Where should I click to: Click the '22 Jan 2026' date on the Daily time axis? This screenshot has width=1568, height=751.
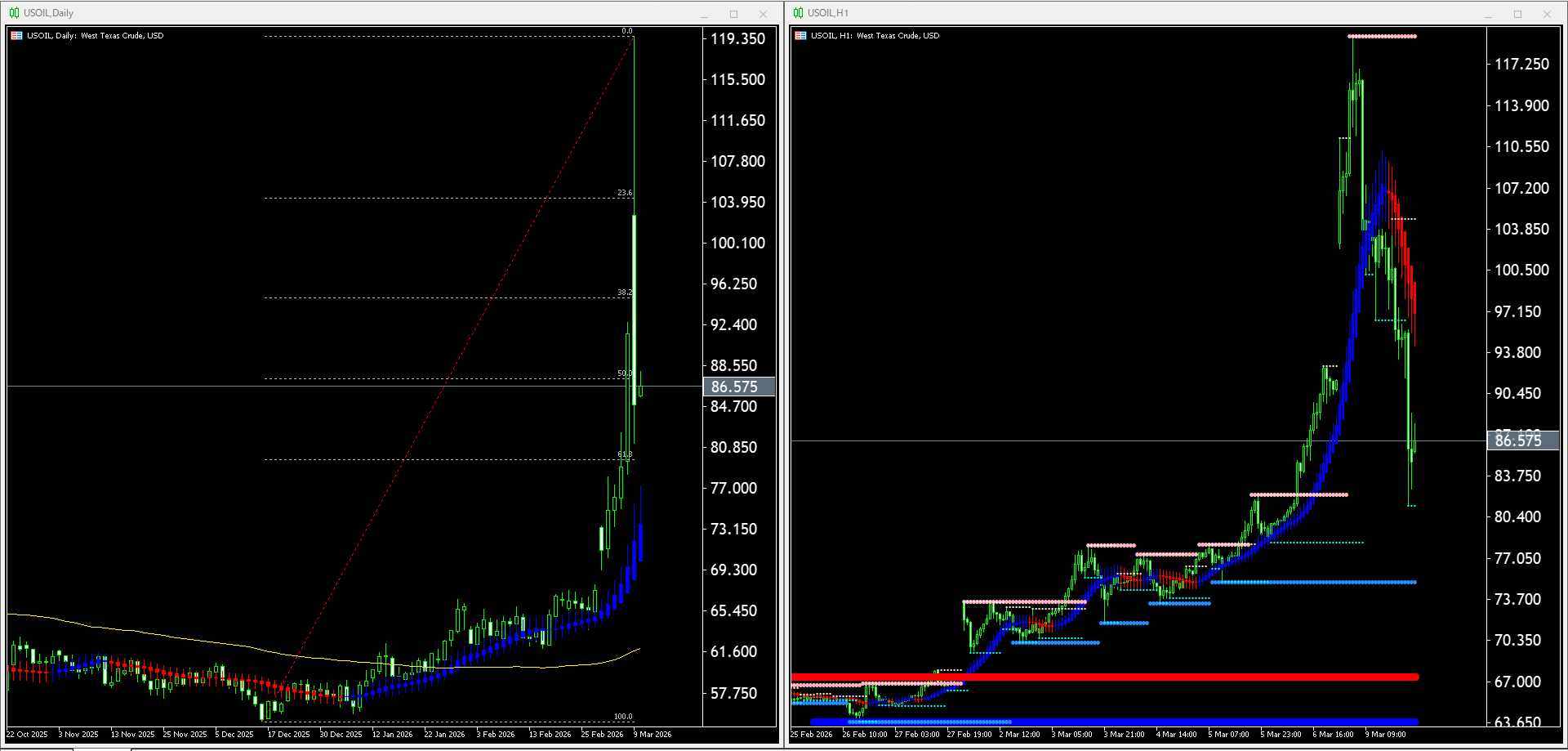pyautogui.click(x=445, y=735)
